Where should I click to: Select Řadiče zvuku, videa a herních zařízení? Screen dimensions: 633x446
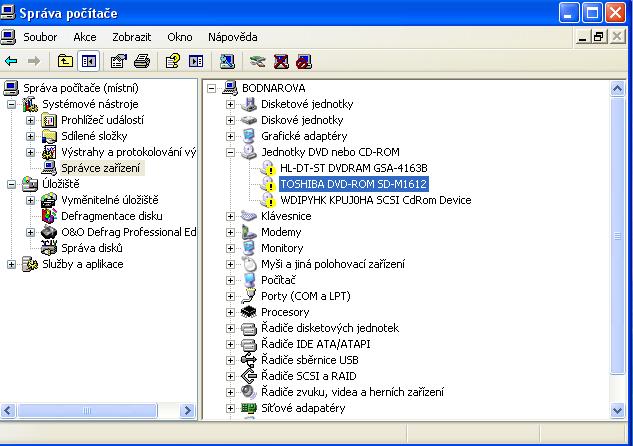(x=352, y=392)
